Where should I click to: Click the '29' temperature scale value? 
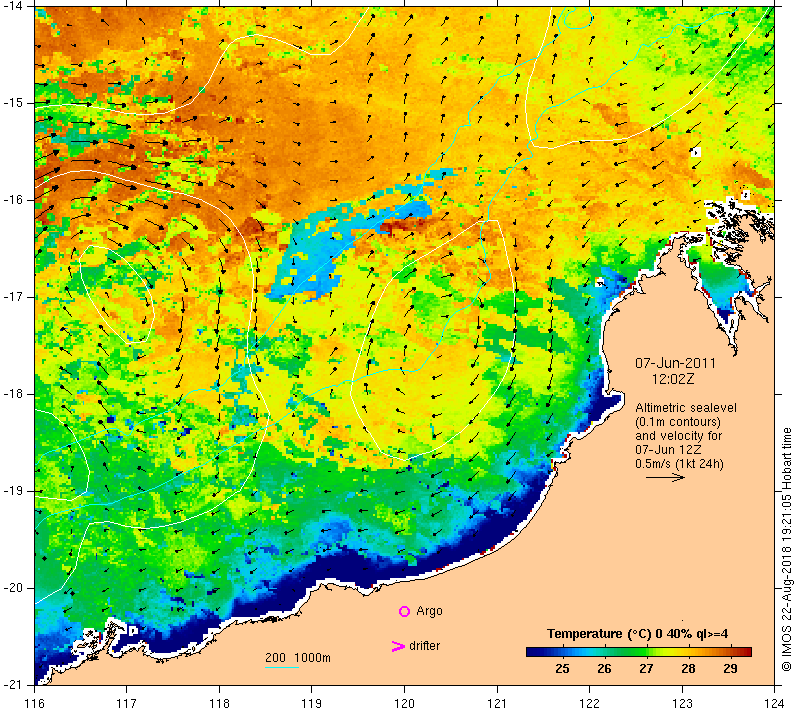point(730,668)
